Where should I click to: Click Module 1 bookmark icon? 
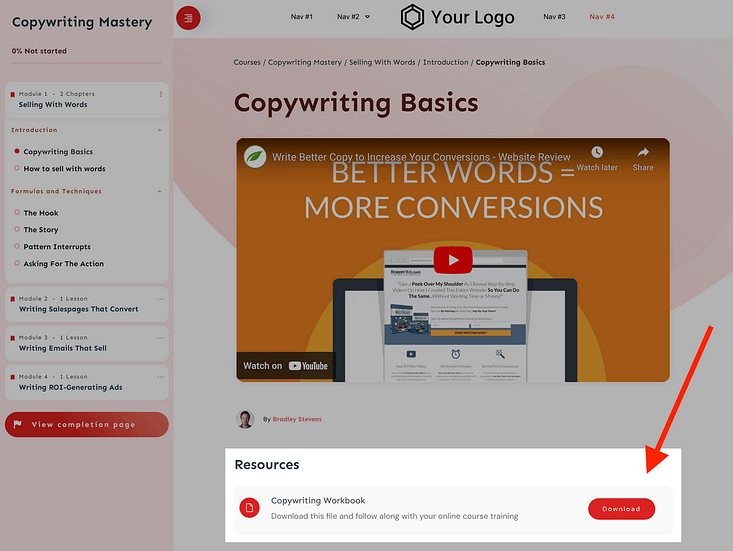(13, 94)
